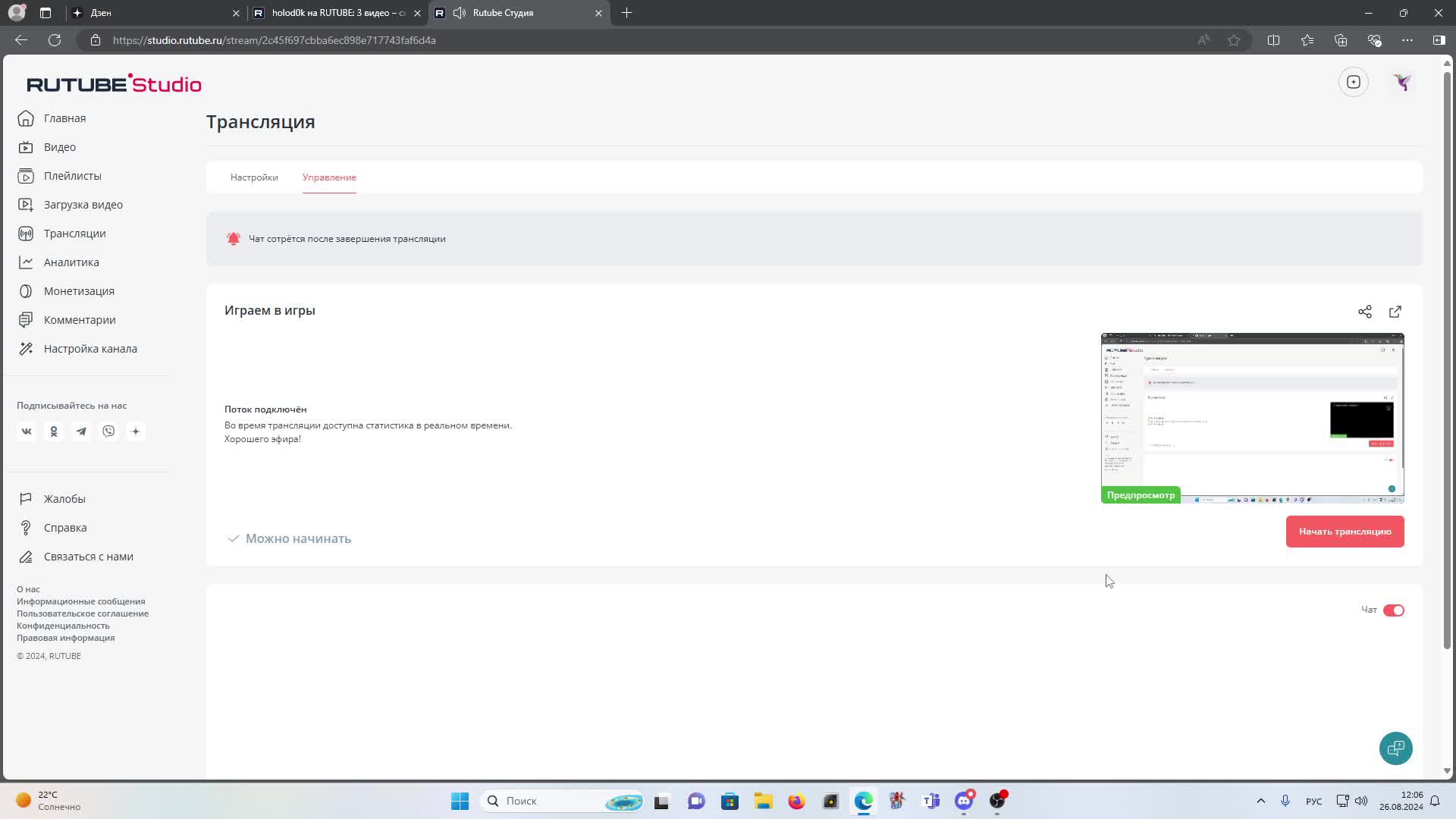Click the add video plus icon in header
The height and width of the screenshot is (819, 1456).
1353,82
